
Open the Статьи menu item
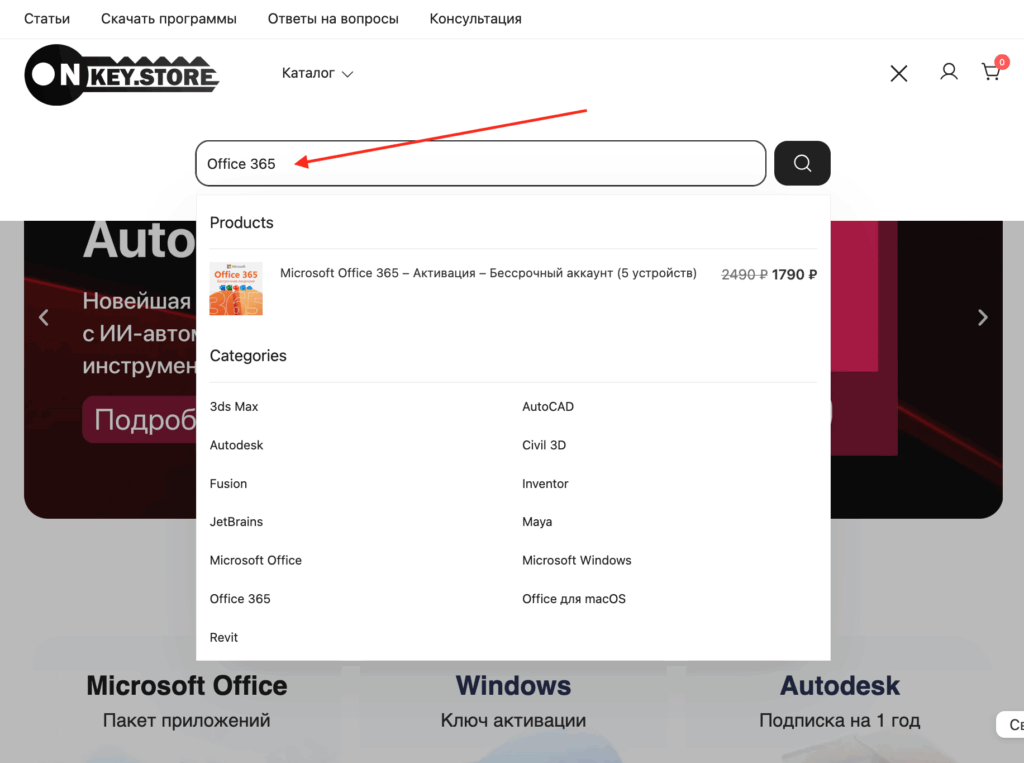pos(47,19)
